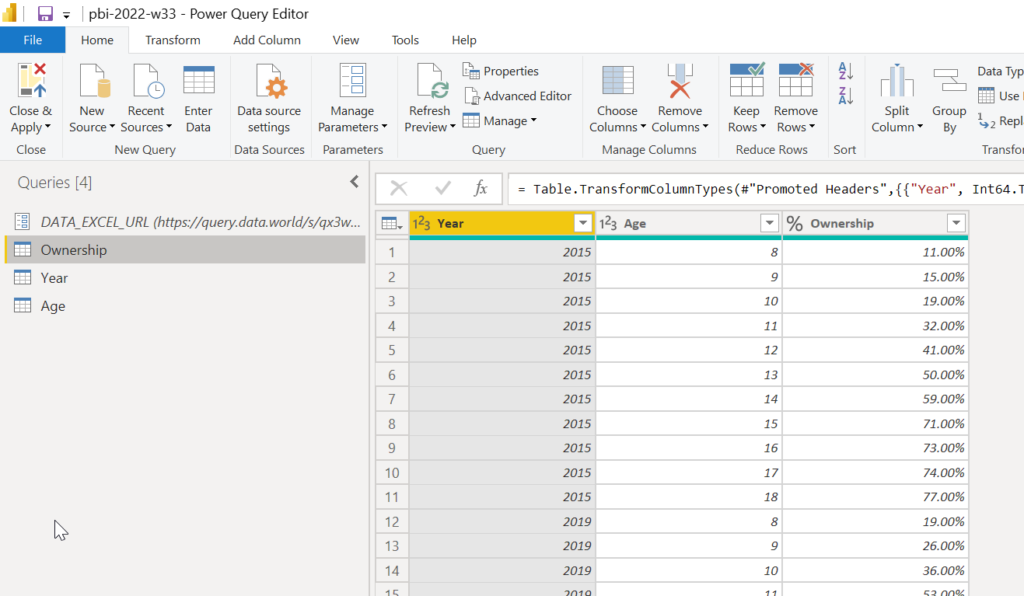Switch to the Transform ribbon tab
Image resolution: width=1024 pixels, height=596 pixels.
[172, 40]
